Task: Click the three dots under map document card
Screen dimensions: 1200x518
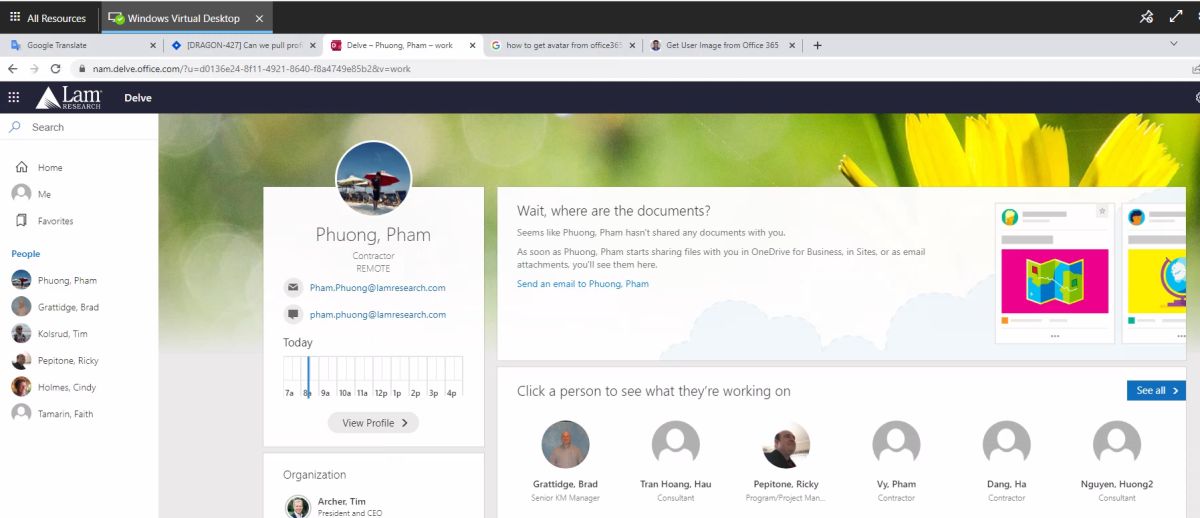Action: tap(1055, 336)
